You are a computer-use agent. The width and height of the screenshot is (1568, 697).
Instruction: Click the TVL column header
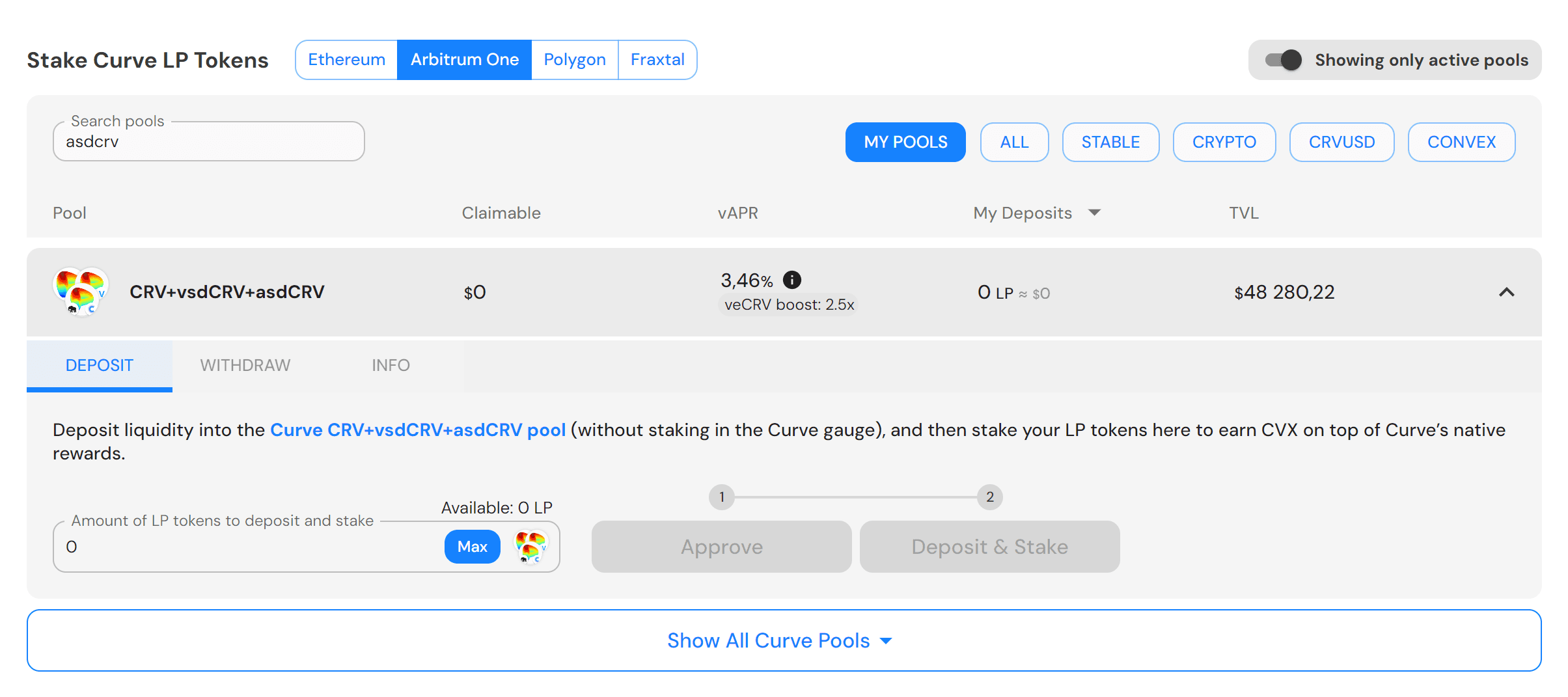coord(1243,213)
